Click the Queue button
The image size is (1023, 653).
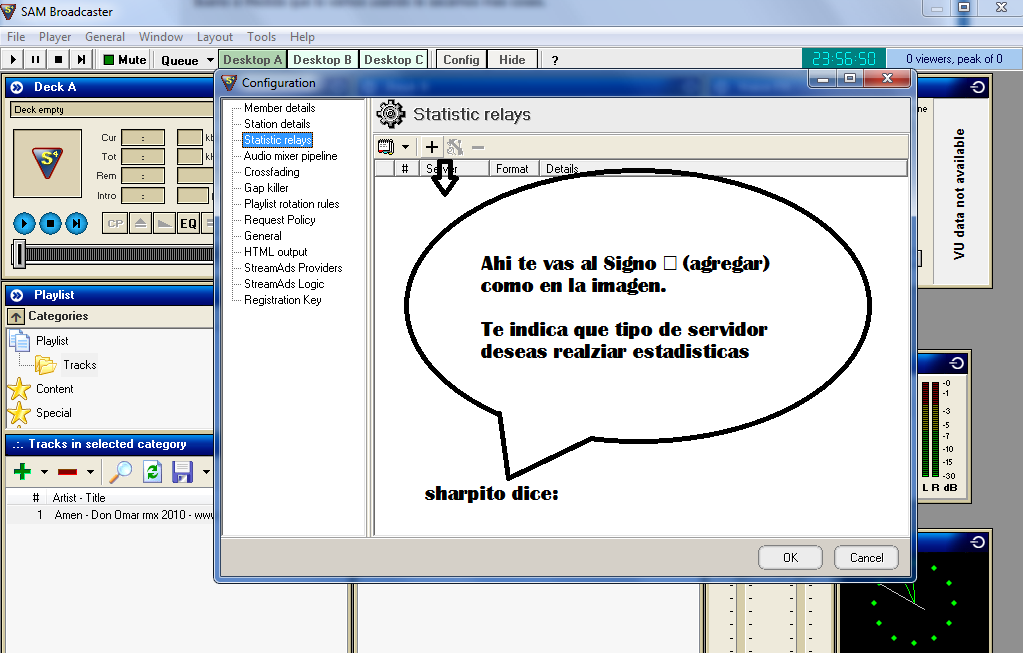pos(179,60)
